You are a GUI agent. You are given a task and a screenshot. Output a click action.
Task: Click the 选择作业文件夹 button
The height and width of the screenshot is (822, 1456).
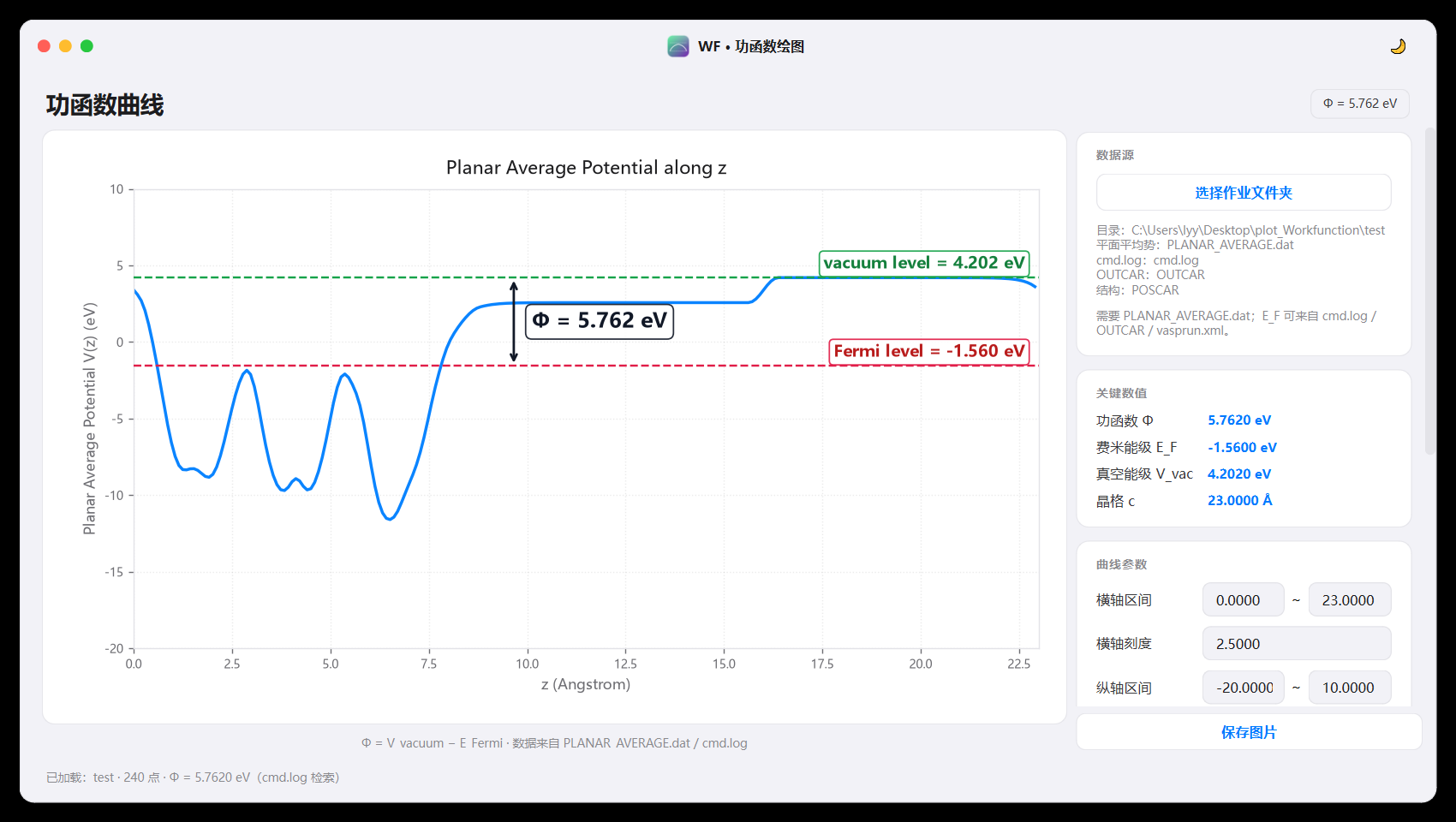pos(1244,193)
